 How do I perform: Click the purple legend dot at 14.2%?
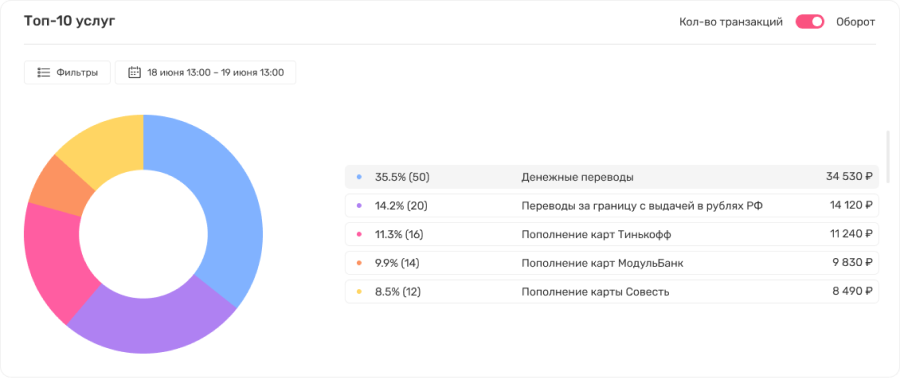[359, 206]
